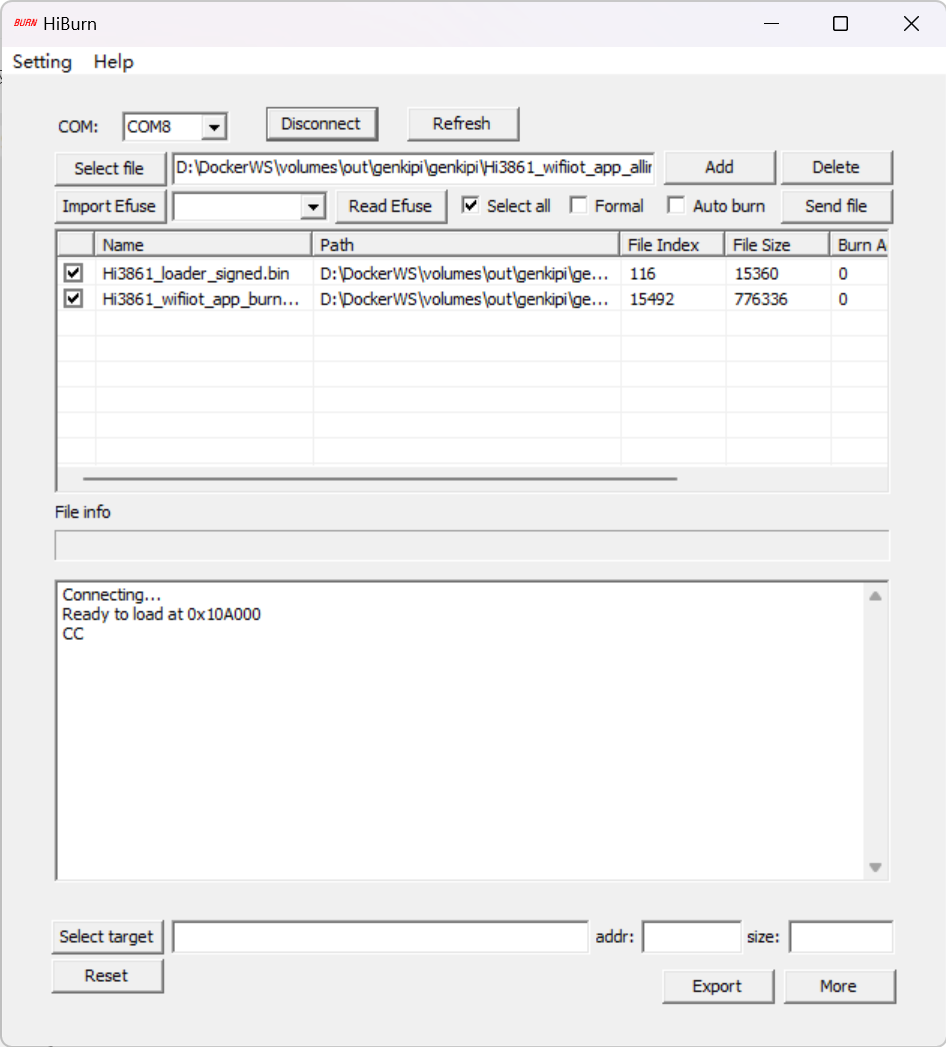Open the Setting menu
This screenshot has width=946, height=1047.
(x=42, y=62)
